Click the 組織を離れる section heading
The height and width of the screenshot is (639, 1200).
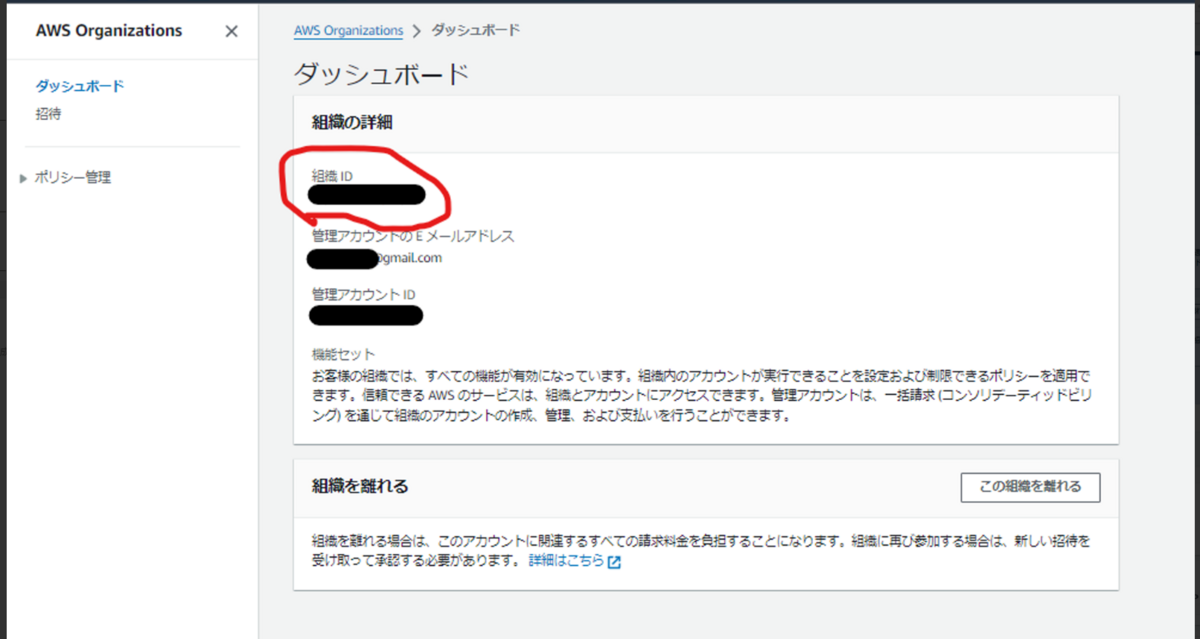[360, 486]
